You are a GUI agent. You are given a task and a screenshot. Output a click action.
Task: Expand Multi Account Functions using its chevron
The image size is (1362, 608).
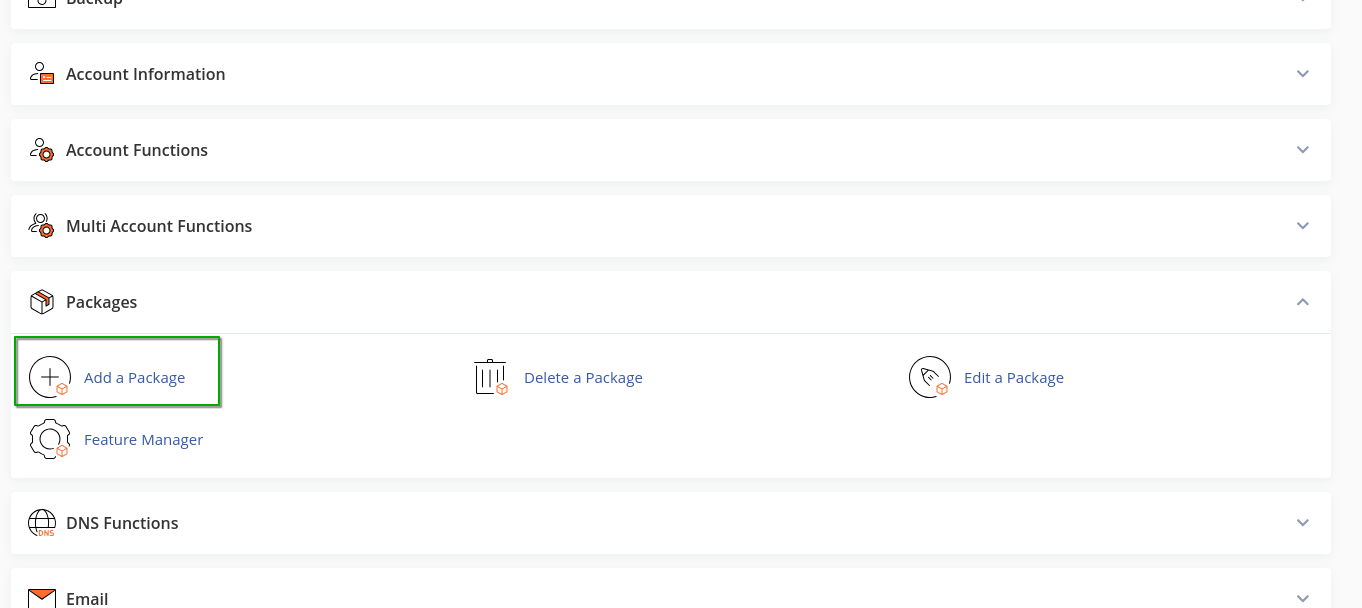[1302, 226]
